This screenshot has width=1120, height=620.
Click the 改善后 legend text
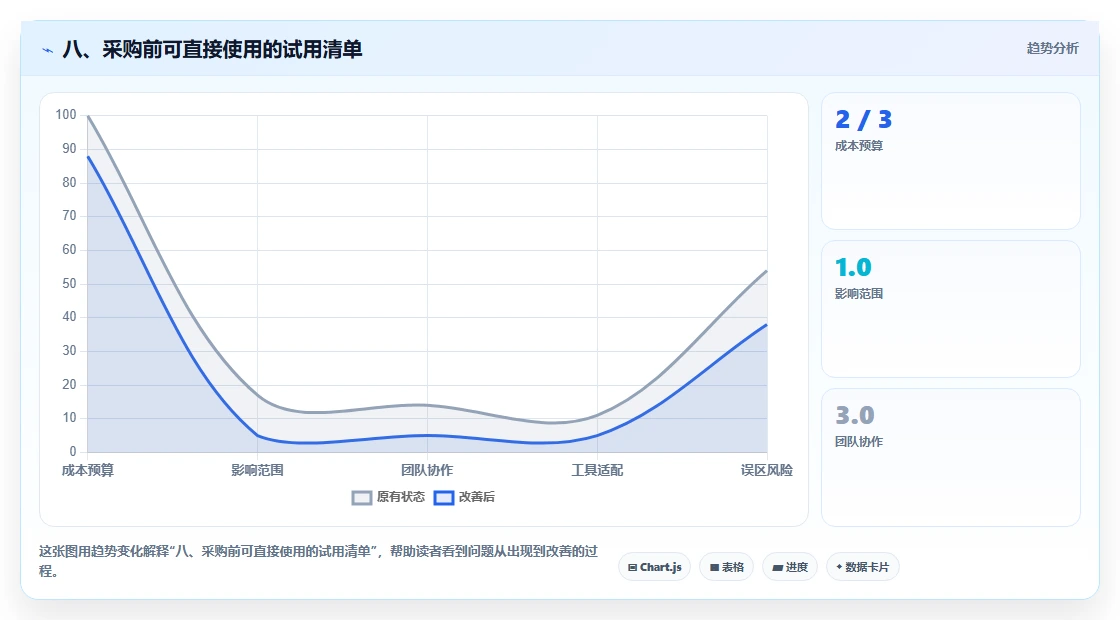476,497
